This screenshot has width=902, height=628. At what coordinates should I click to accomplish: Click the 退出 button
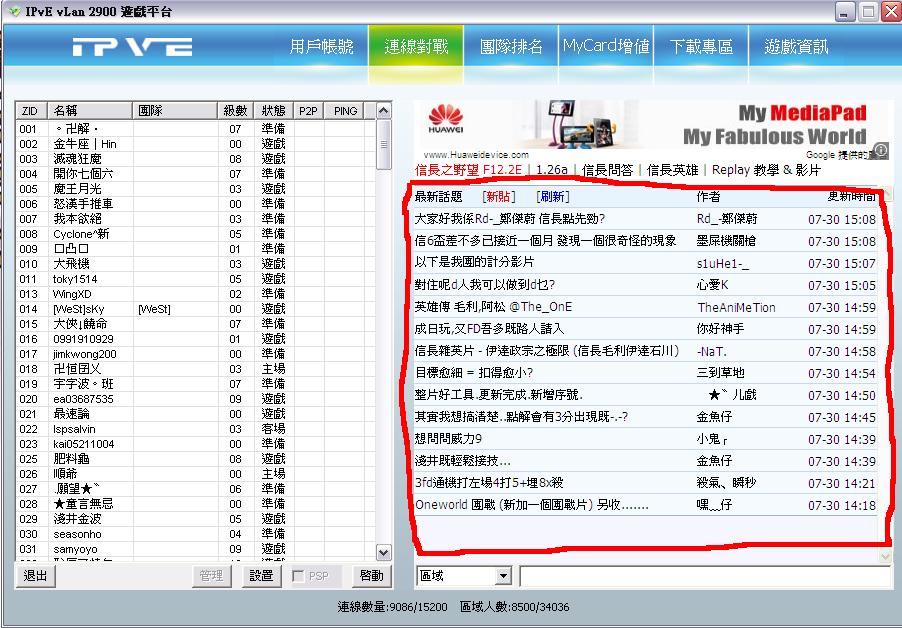(x=35, y=576)
